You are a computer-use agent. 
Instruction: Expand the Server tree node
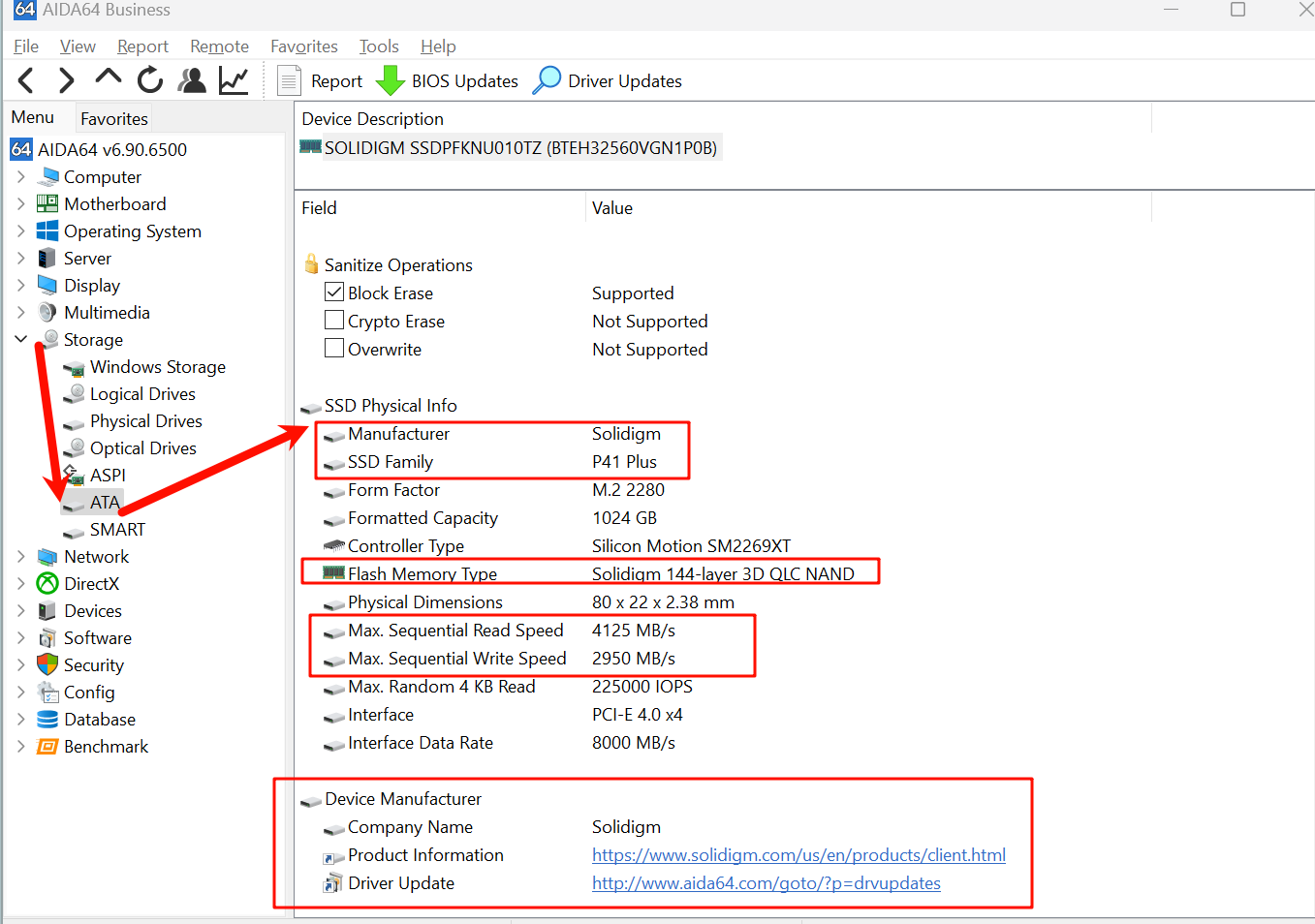21,259
